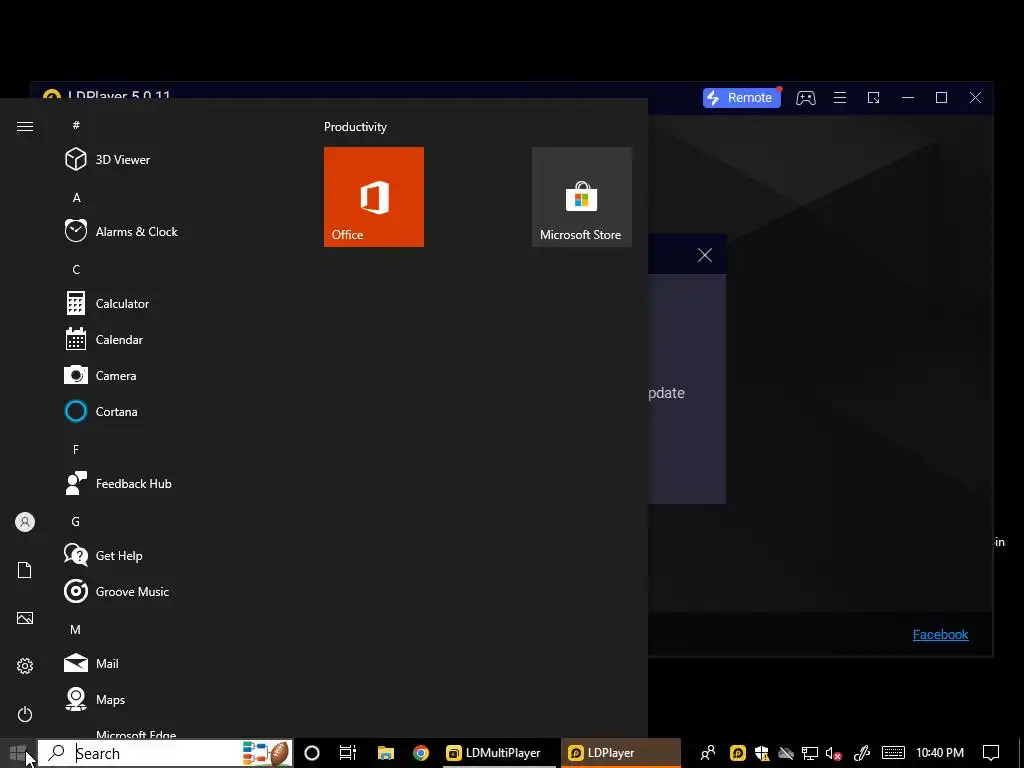This screenshot has height=768, width=1024.
Task: Jump to letter group # header
Action: (76, 125)
